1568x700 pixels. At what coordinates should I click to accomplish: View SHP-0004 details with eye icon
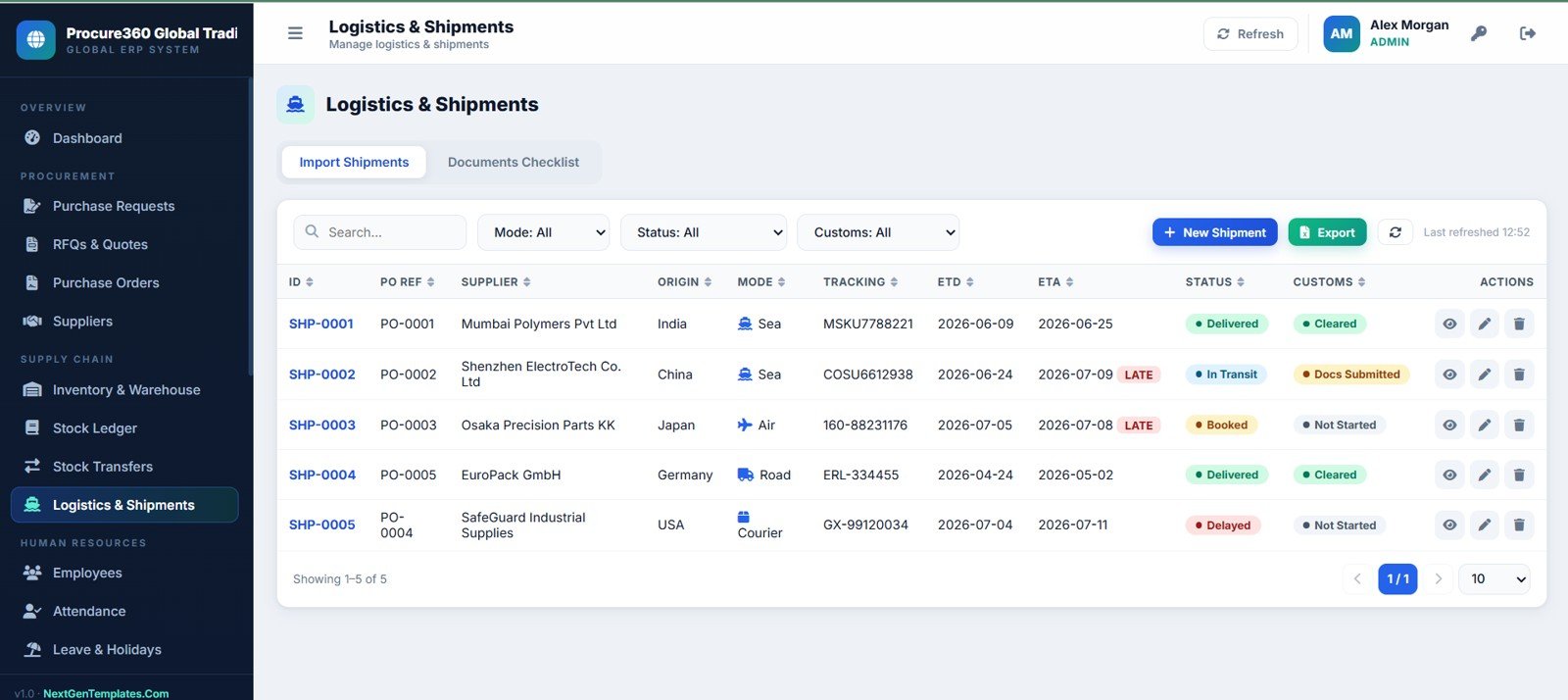click(1449, 475)
